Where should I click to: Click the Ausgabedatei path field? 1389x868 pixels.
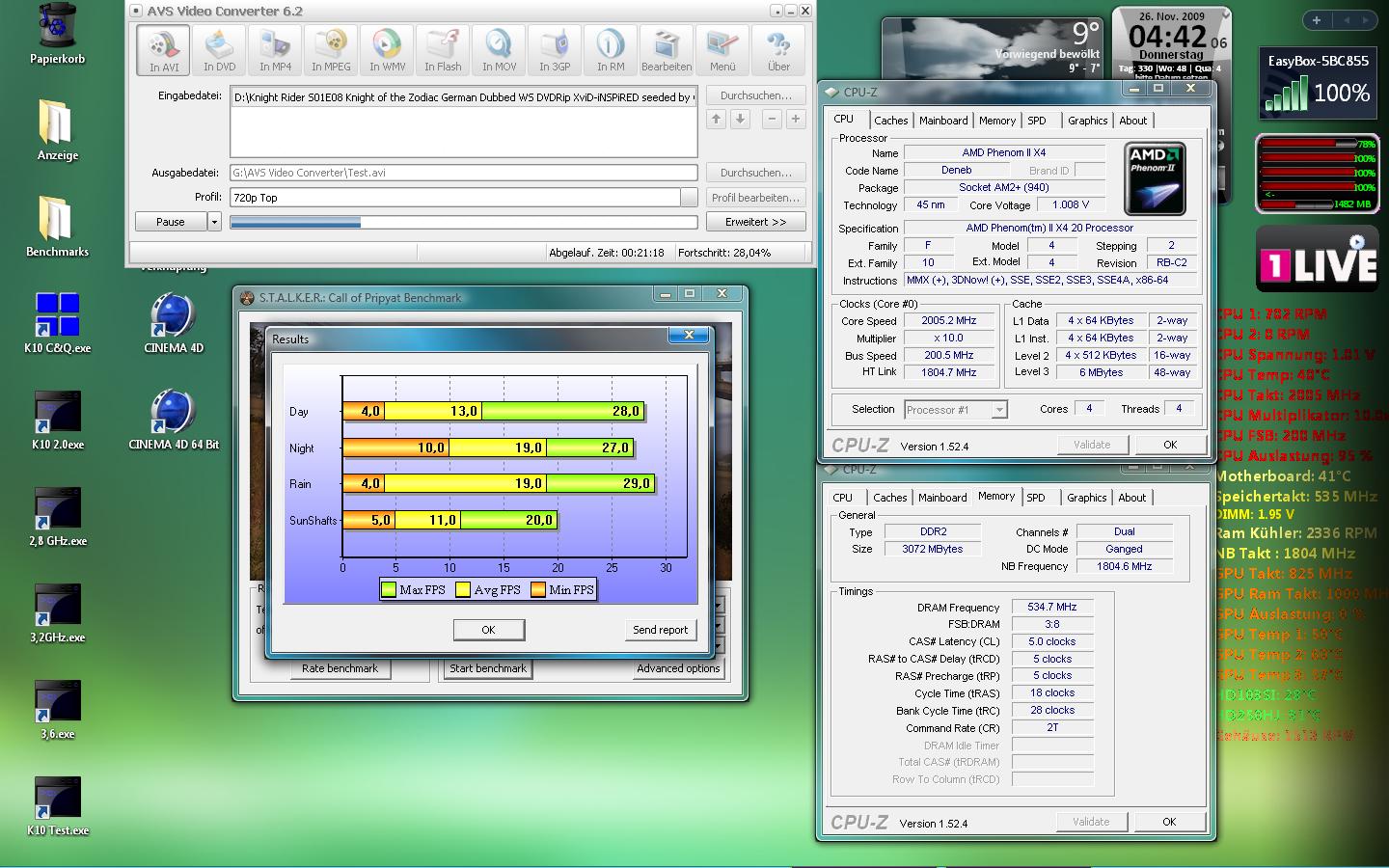pyautogui.click(x=463, y=173)
